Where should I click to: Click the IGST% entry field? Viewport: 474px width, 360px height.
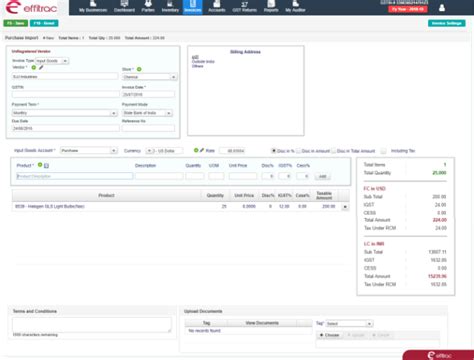click(x=285, y=176)
